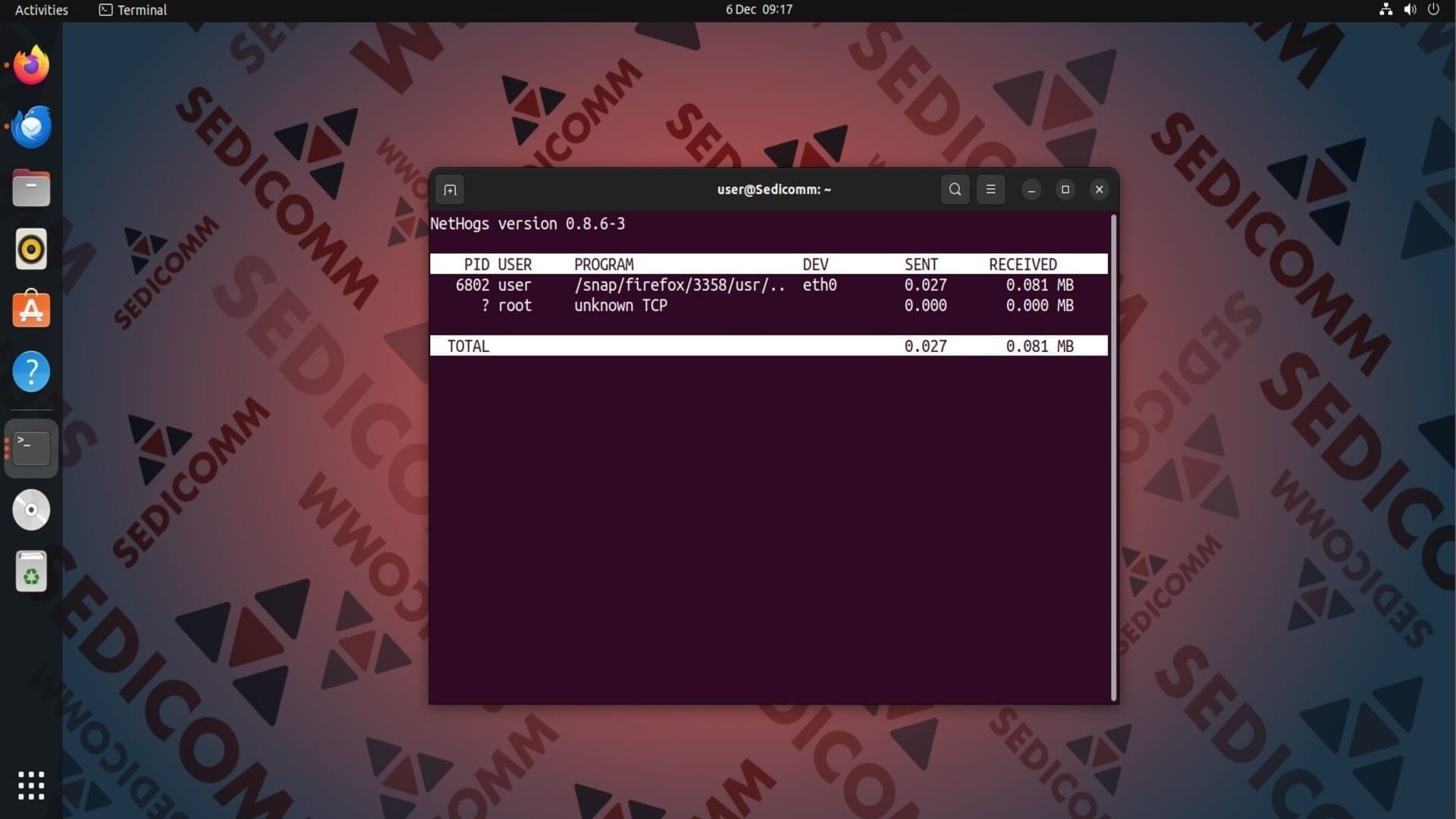The width and height of the screenshot is (1456, 819).
Task: Show applications grid button
Action: tap(31, 786)
